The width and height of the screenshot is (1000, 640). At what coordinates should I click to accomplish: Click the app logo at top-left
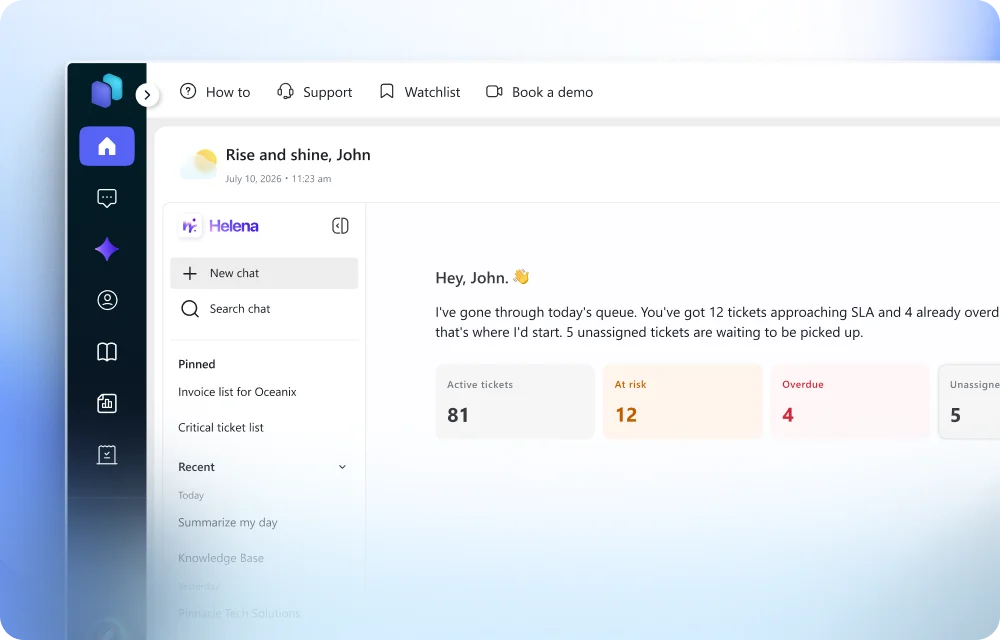pos(107,90)
